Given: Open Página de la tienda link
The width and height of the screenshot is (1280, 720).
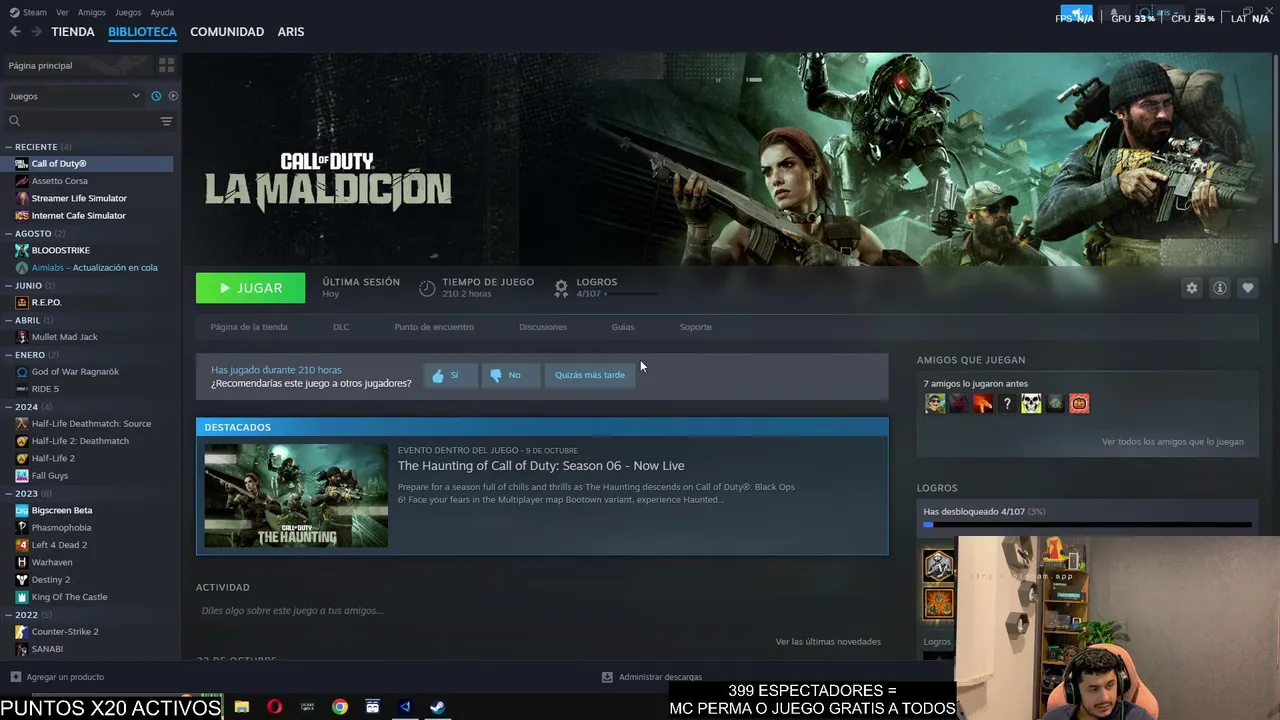Looking at the screenshot, I should (249, 327).
